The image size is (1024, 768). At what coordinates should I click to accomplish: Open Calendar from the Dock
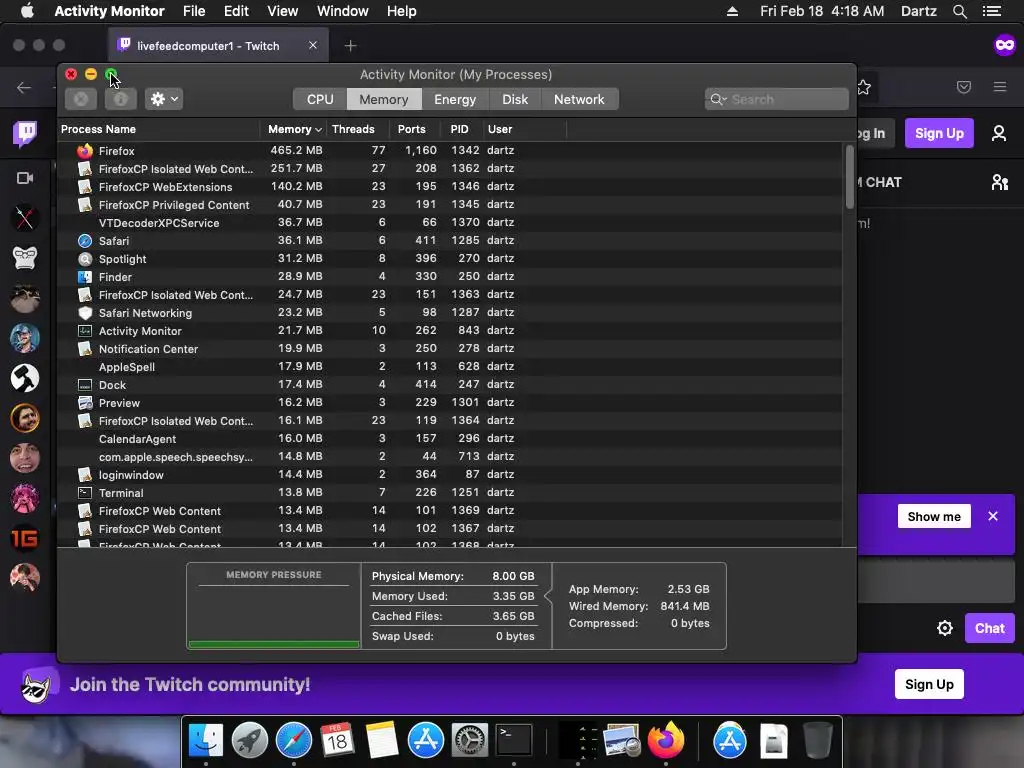click(x=337, y=741)
